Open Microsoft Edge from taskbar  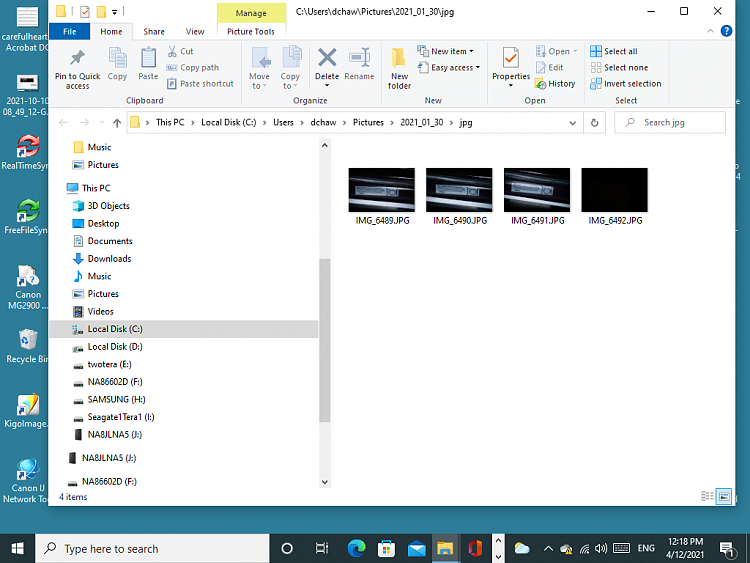point(356,549)
